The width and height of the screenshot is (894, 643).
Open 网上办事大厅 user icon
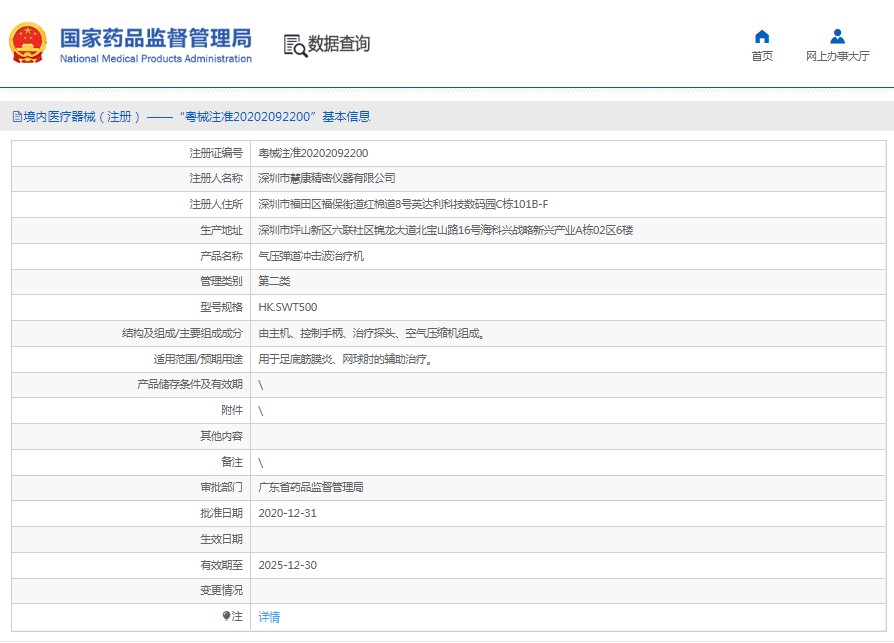(x=837, y=36)
